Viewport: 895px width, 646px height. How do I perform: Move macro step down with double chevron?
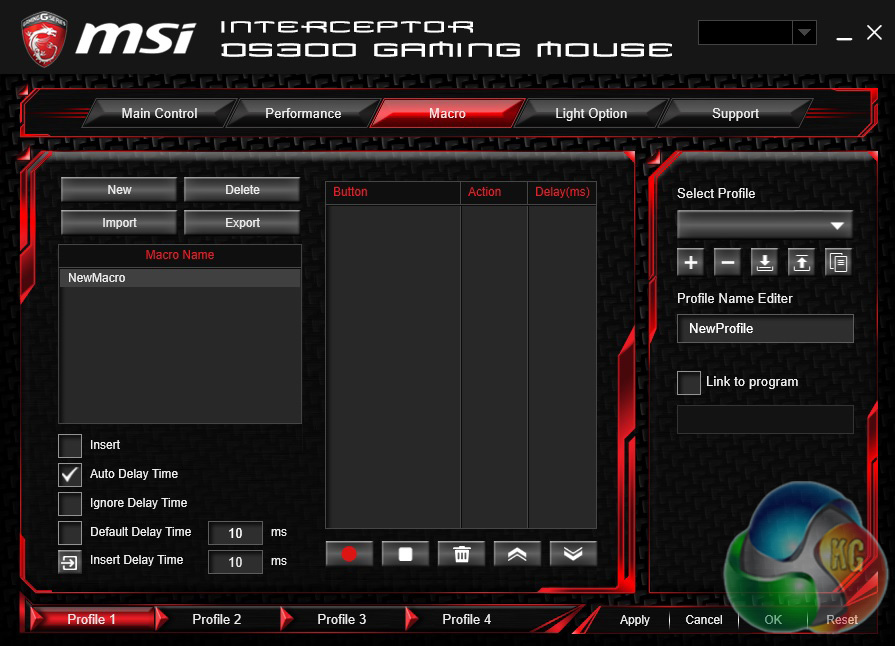click(x=573, y=554)
